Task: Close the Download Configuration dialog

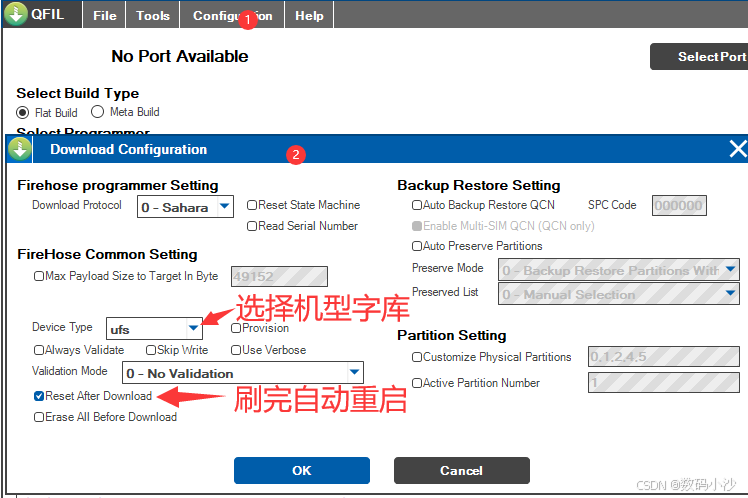Action: click(x=738, y=149)
